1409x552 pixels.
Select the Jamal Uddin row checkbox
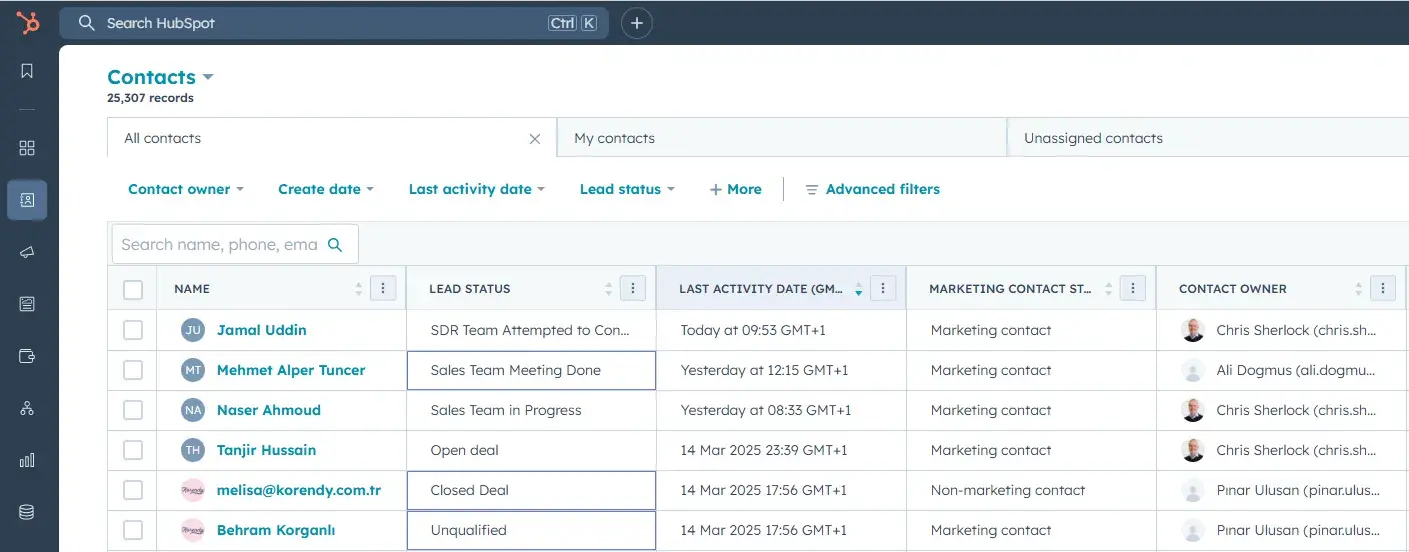133,330
